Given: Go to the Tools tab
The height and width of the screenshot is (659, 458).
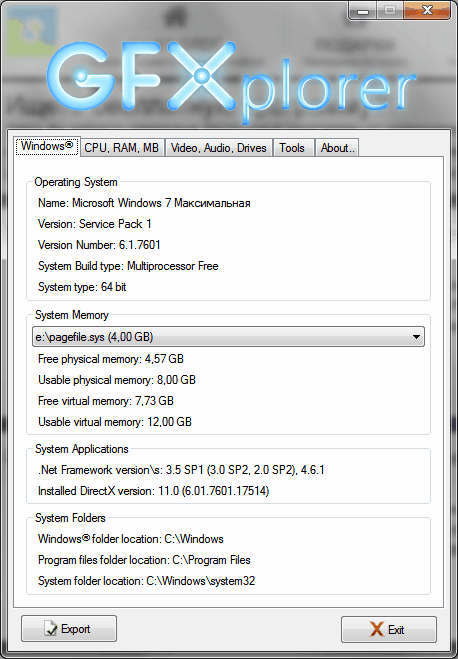Looking at the screenshot, I should tap(292, 148).
